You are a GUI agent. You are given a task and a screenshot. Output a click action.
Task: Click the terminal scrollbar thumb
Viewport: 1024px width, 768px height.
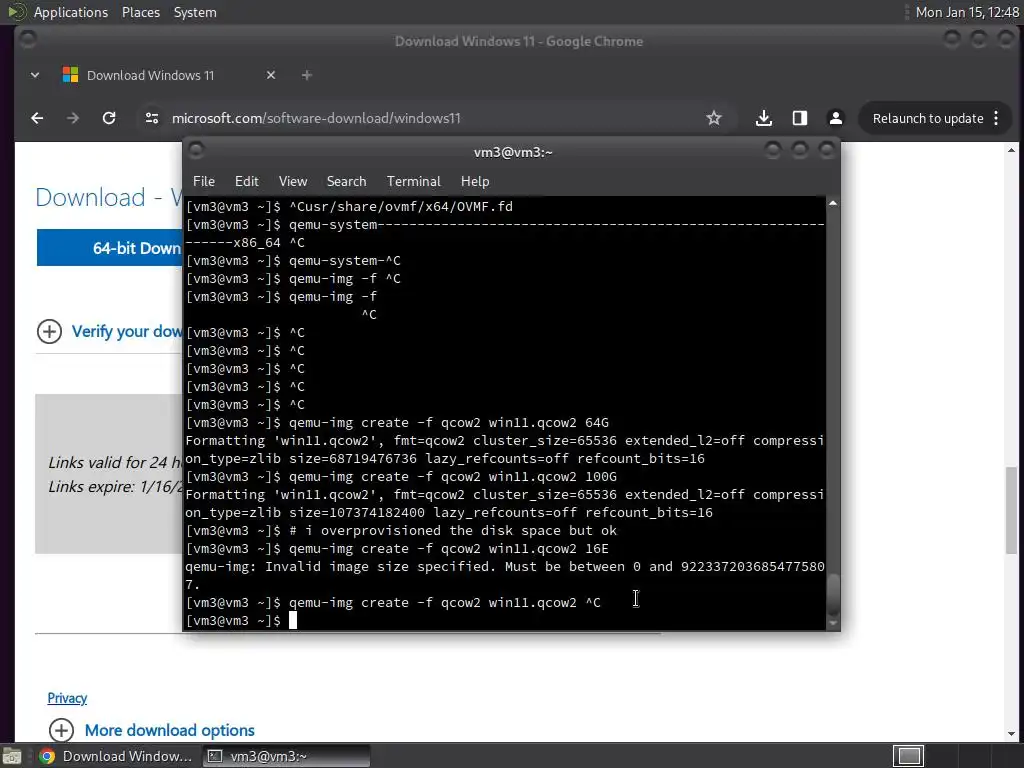[833, 594]
